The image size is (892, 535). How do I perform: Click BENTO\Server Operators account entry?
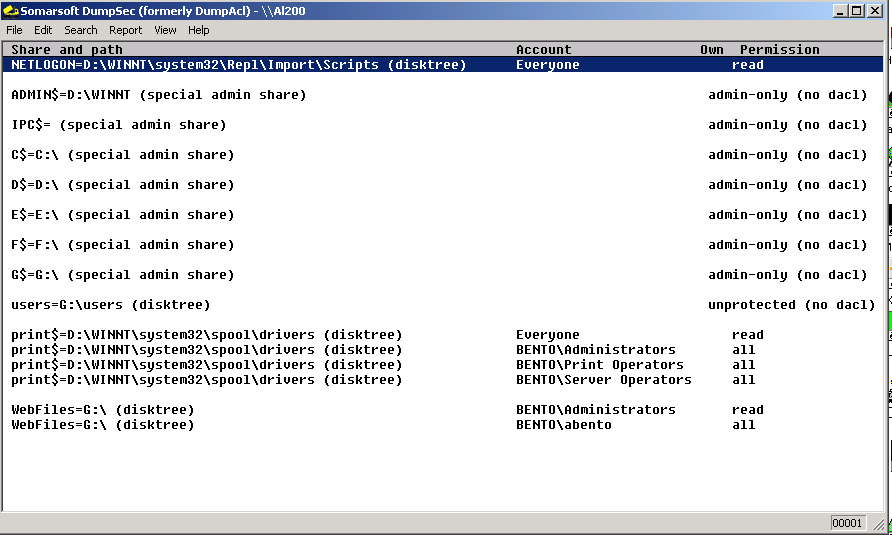pyautogui.click(x=604, y=380)
